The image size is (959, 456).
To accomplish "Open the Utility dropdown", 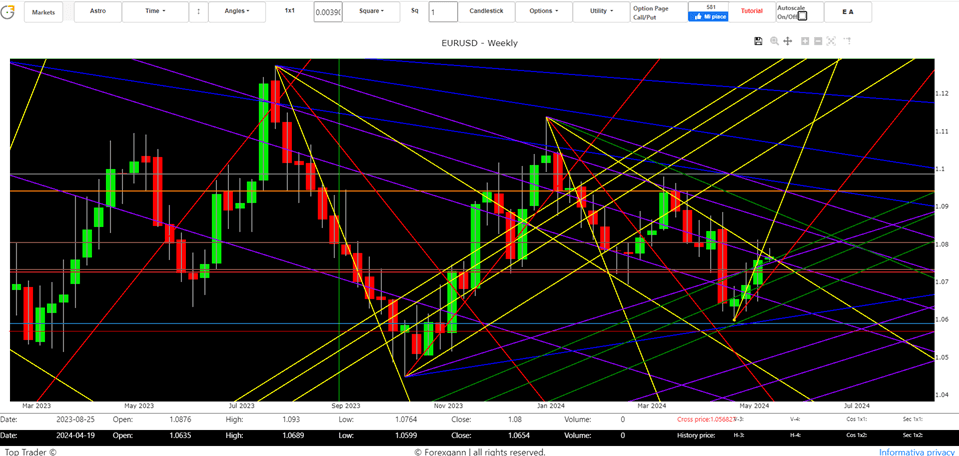I will point(602,12).
